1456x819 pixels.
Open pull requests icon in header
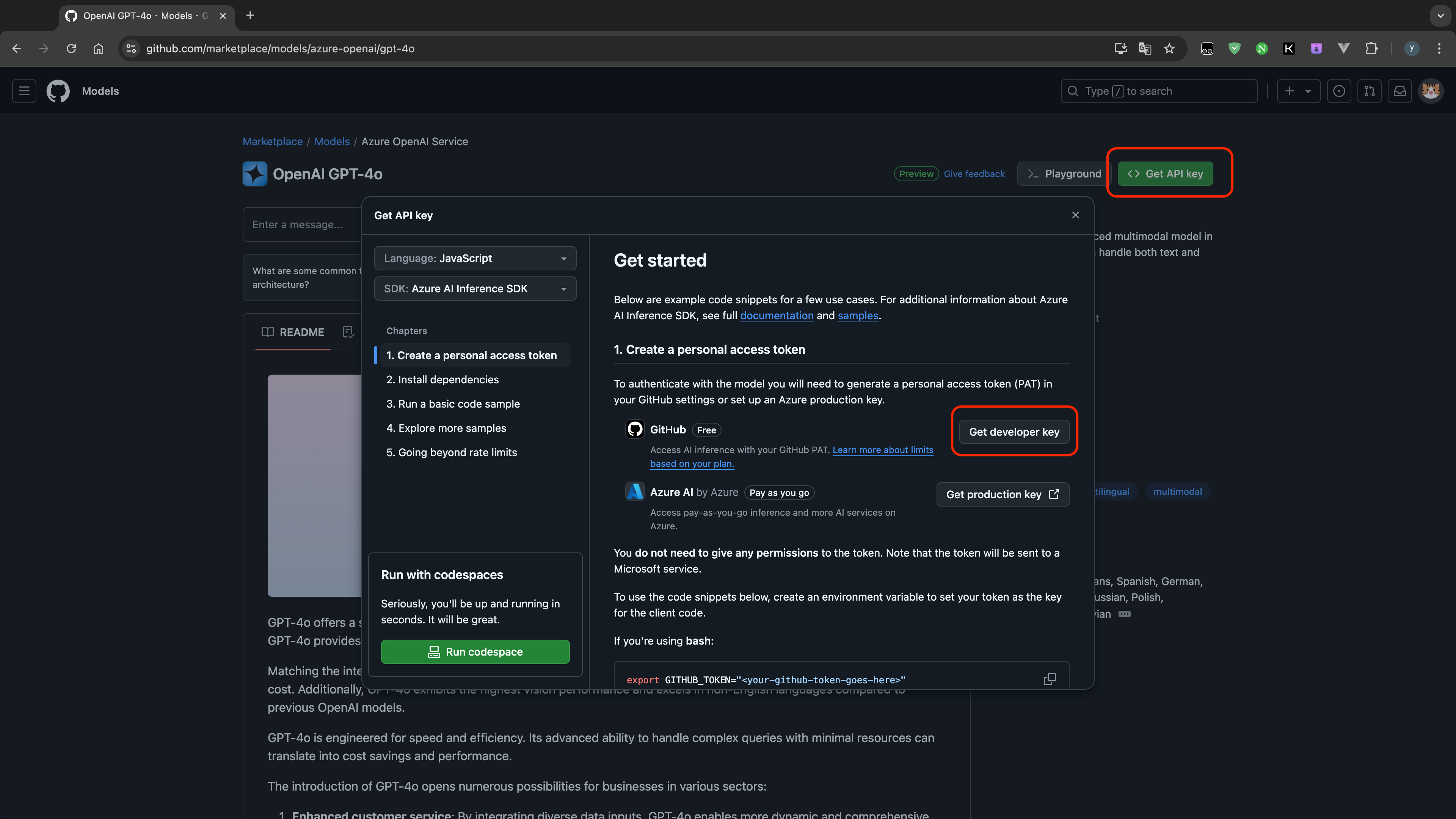(1369, 91)
